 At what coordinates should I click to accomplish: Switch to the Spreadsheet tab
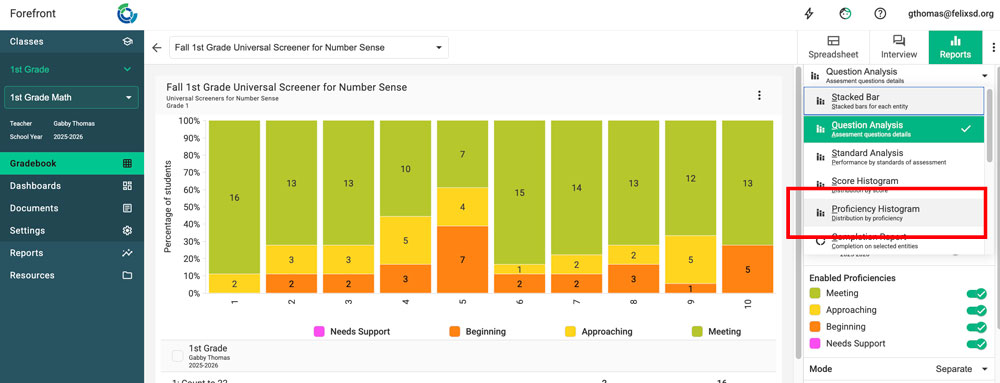833,47
